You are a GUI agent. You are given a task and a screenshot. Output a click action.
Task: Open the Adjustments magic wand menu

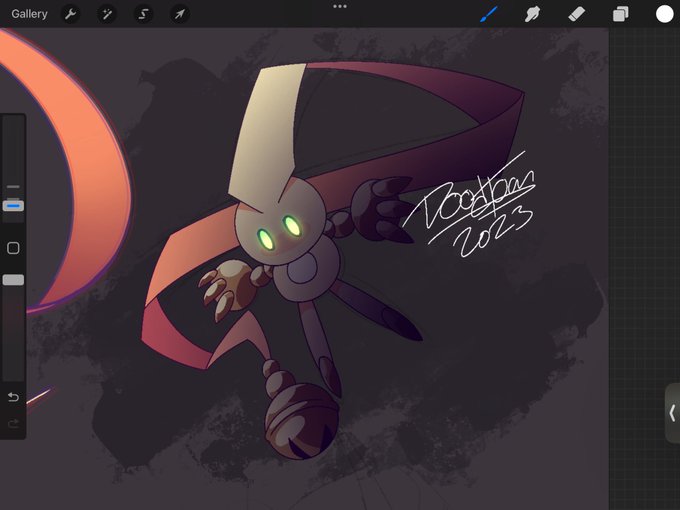(x=107, y=14)
